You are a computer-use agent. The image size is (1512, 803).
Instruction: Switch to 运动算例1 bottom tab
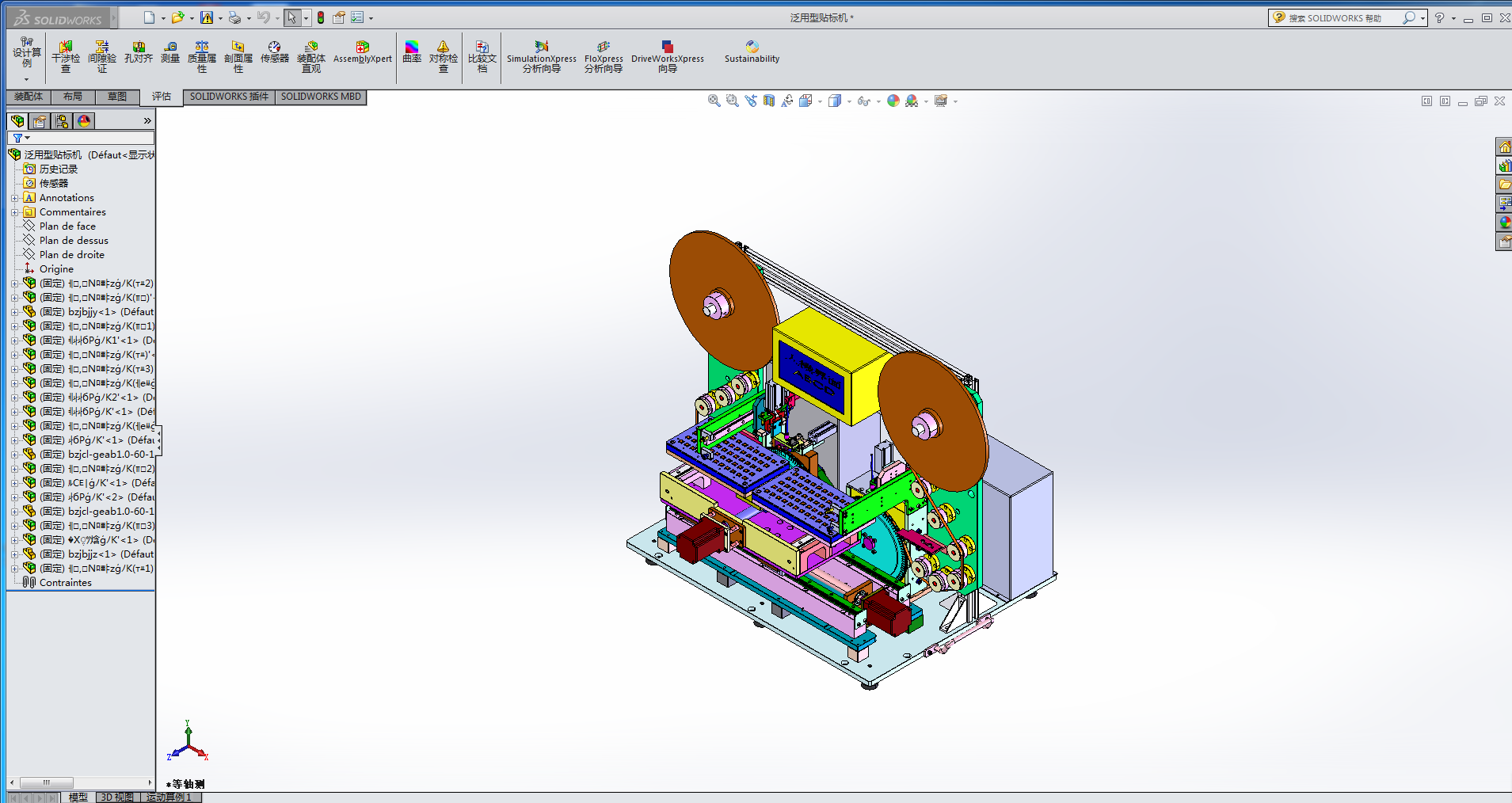[x=169, y=797]
